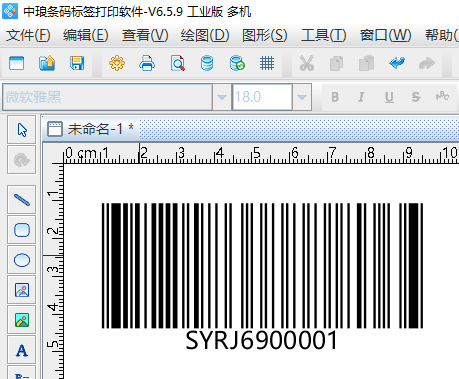Open the 文件(F) menu

click(28, 35)
